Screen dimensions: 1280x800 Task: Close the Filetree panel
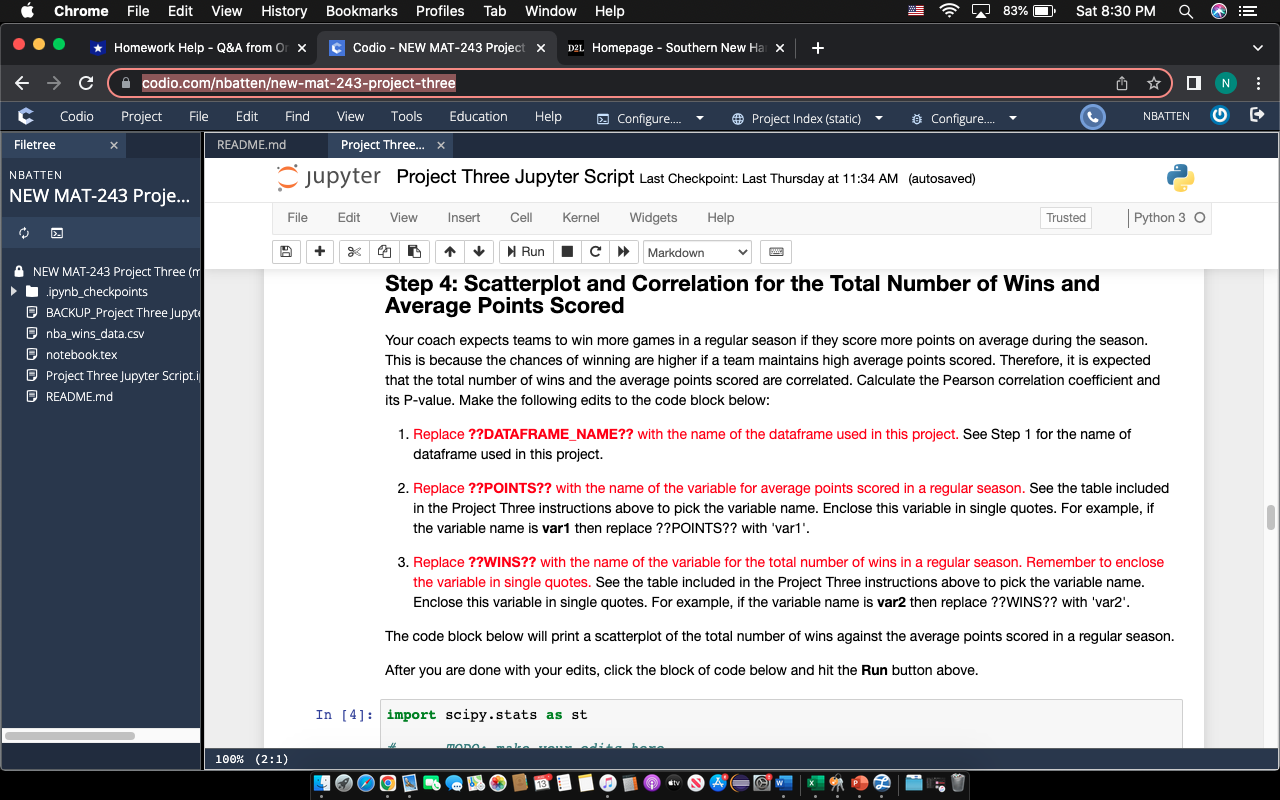(114, 145)
